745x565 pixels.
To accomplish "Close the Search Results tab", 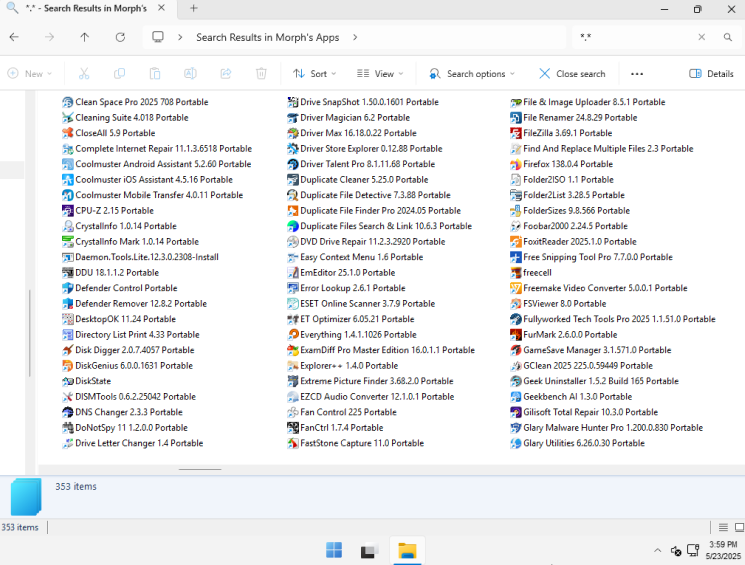I will click(162, 8).
